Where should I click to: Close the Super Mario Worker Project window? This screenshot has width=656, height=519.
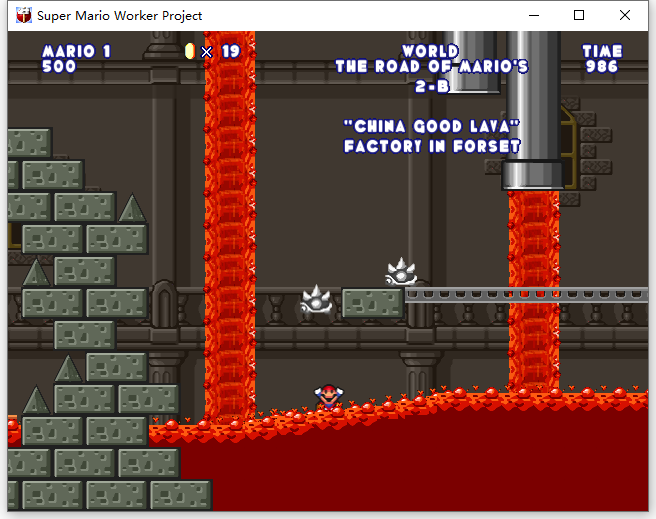[x=625, y=15]
